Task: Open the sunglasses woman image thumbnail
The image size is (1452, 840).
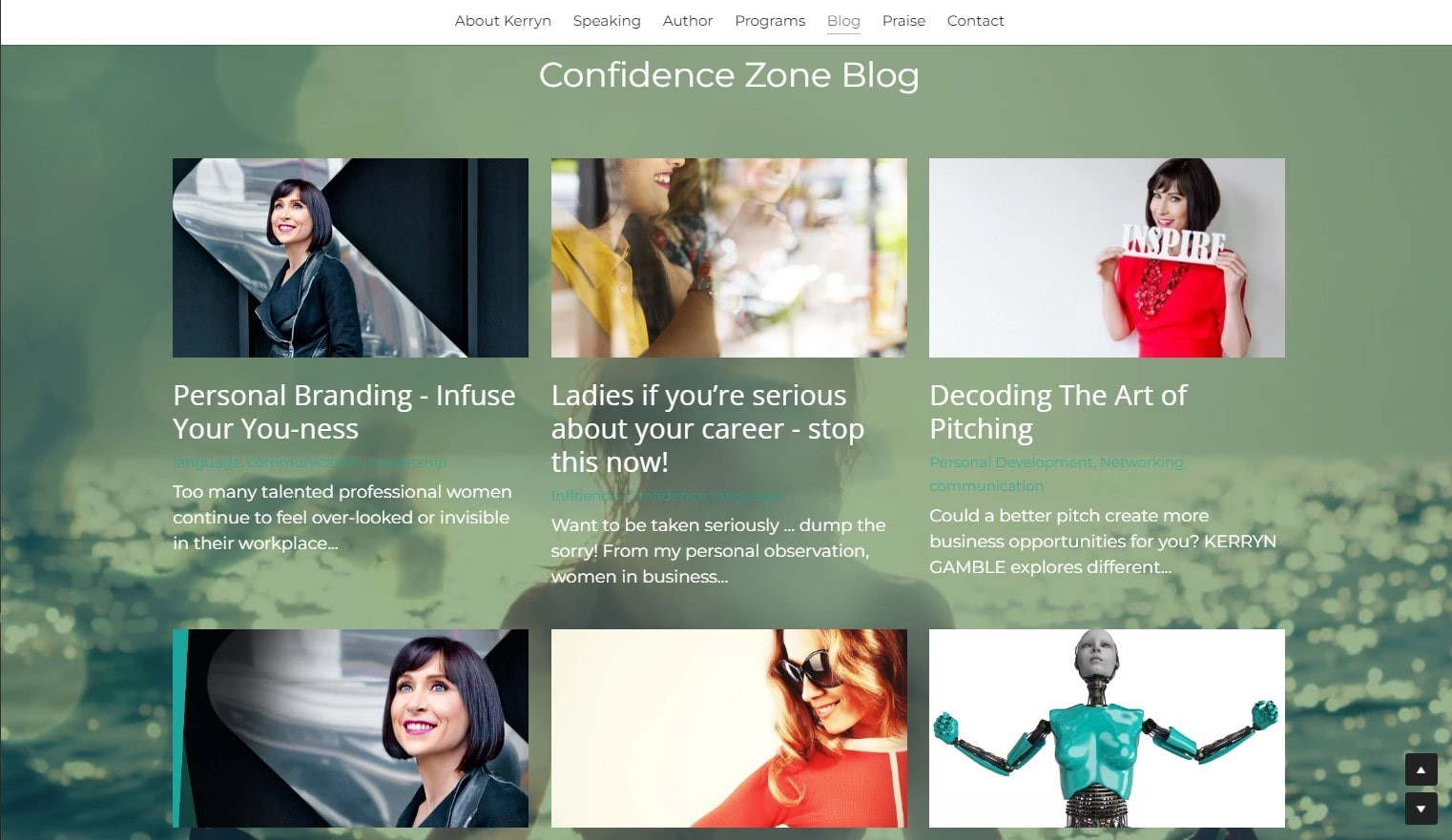Action: (x=729, y=728)
